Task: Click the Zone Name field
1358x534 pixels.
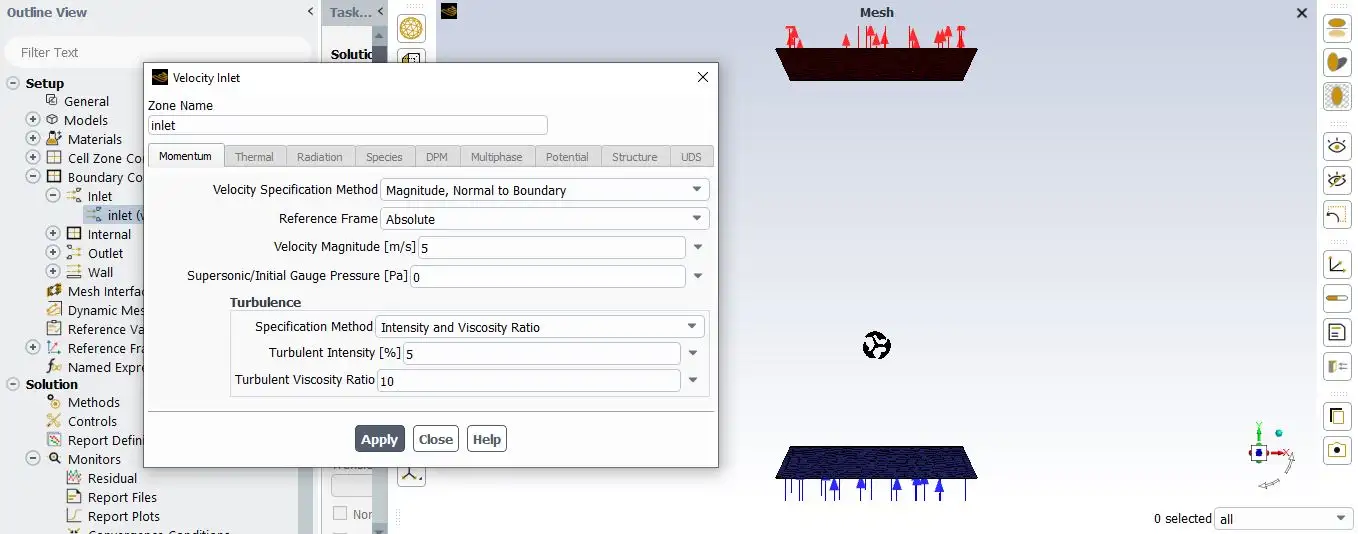Action: [347, 125]
